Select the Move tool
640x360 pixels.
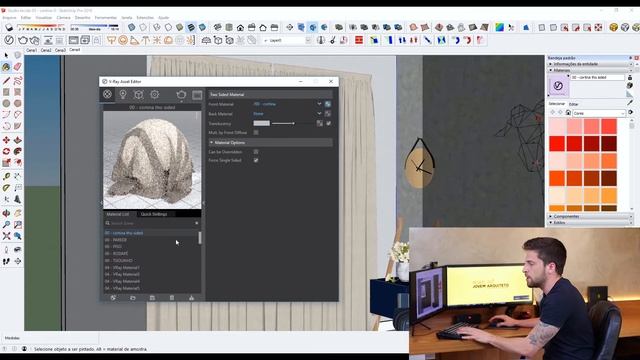pos(6,140)
